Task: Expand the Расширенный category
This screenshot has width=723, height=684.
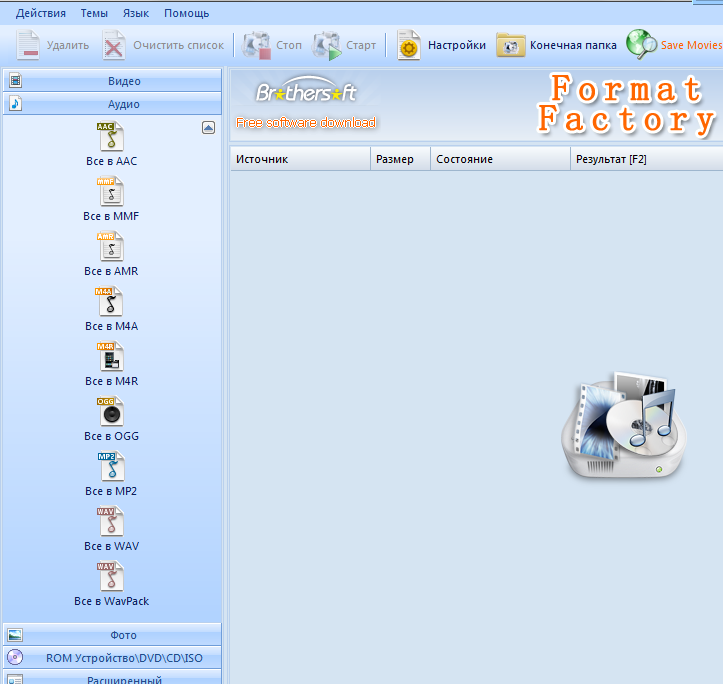Action: [x=113, y=678]
